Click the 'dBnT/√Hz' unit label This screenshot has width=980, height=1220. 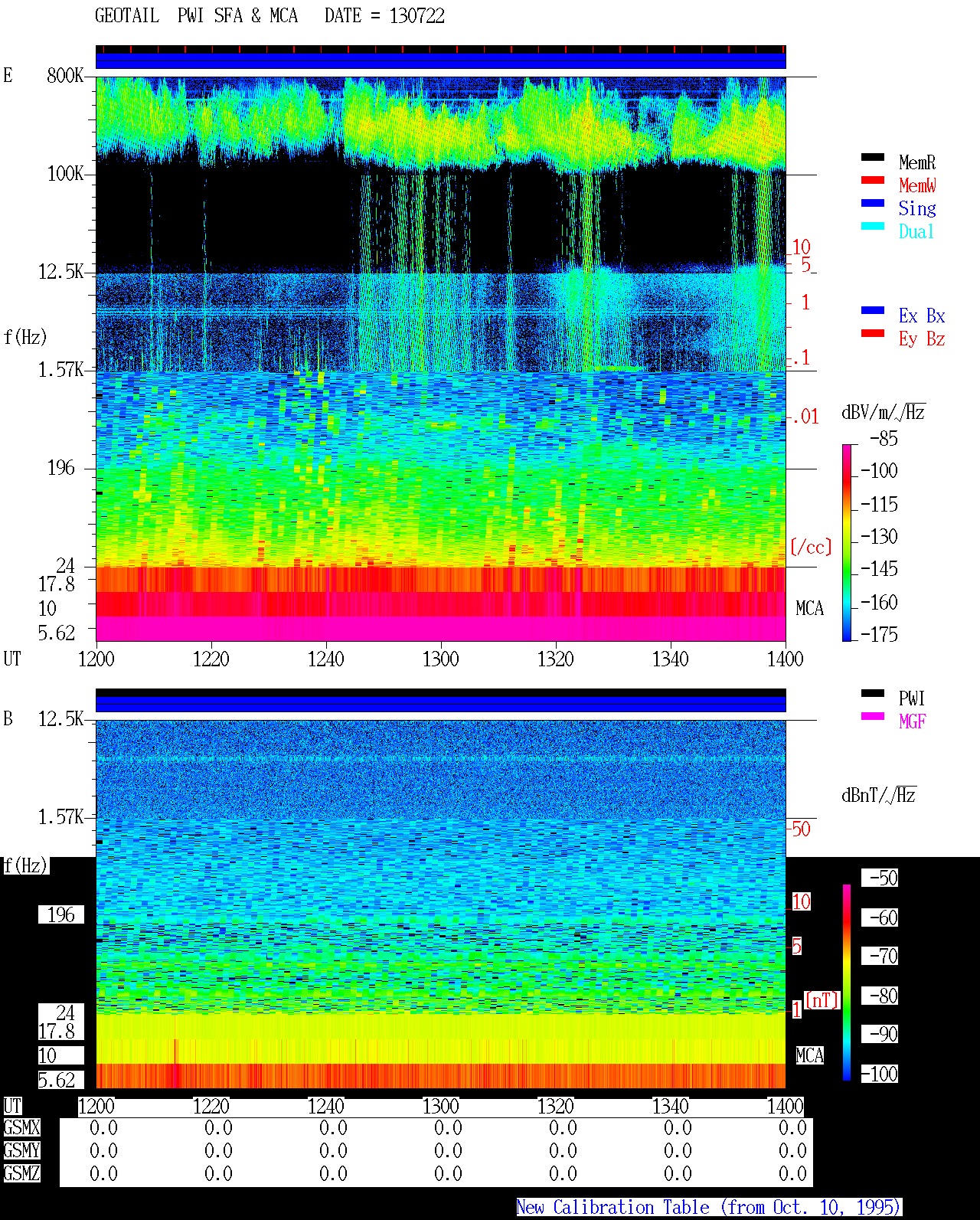(x=879, y=795)
